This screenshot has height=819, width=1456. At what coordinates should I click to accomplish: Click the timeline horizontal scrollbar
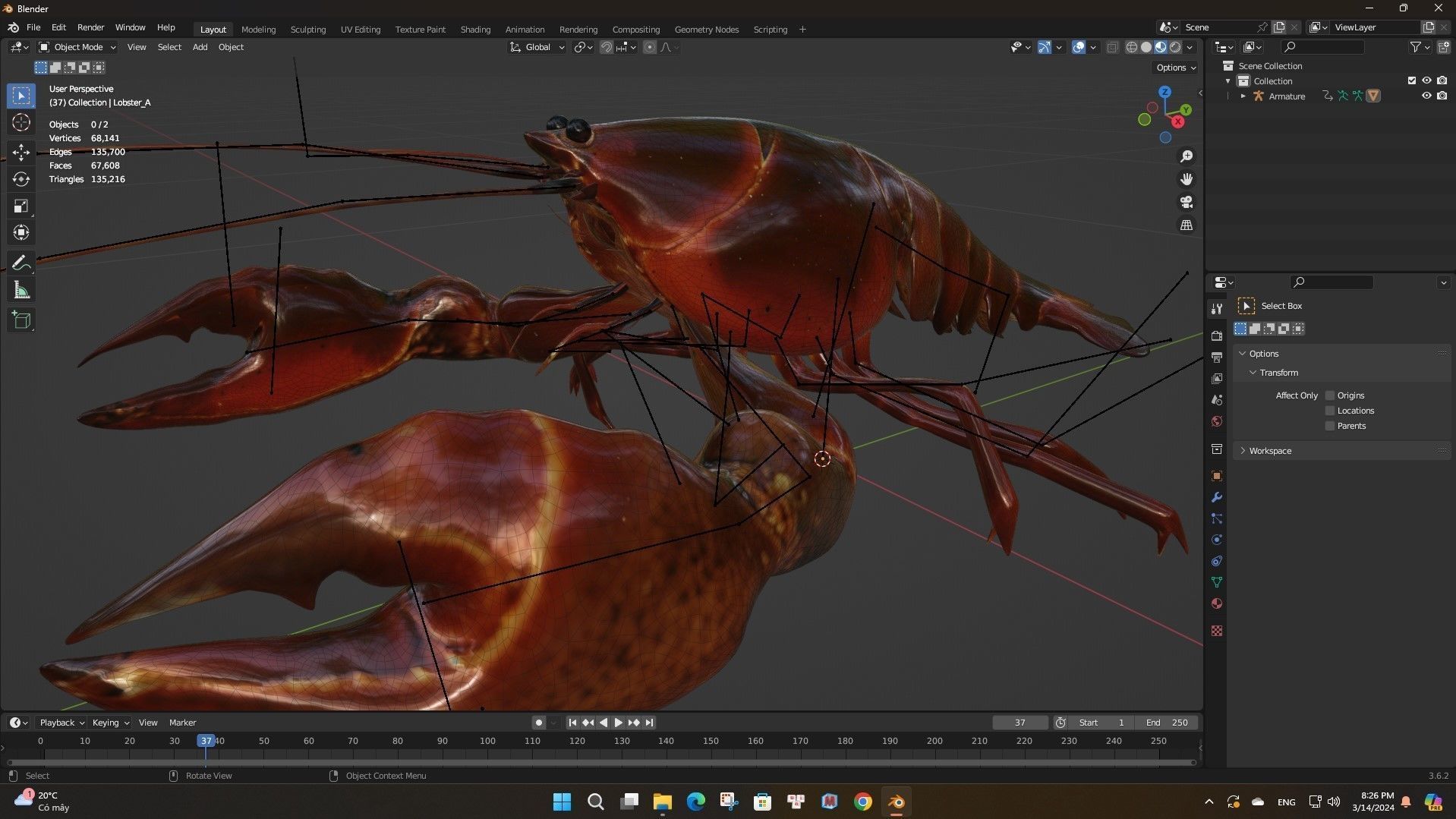pyautogui.click(x=601, y=762)
